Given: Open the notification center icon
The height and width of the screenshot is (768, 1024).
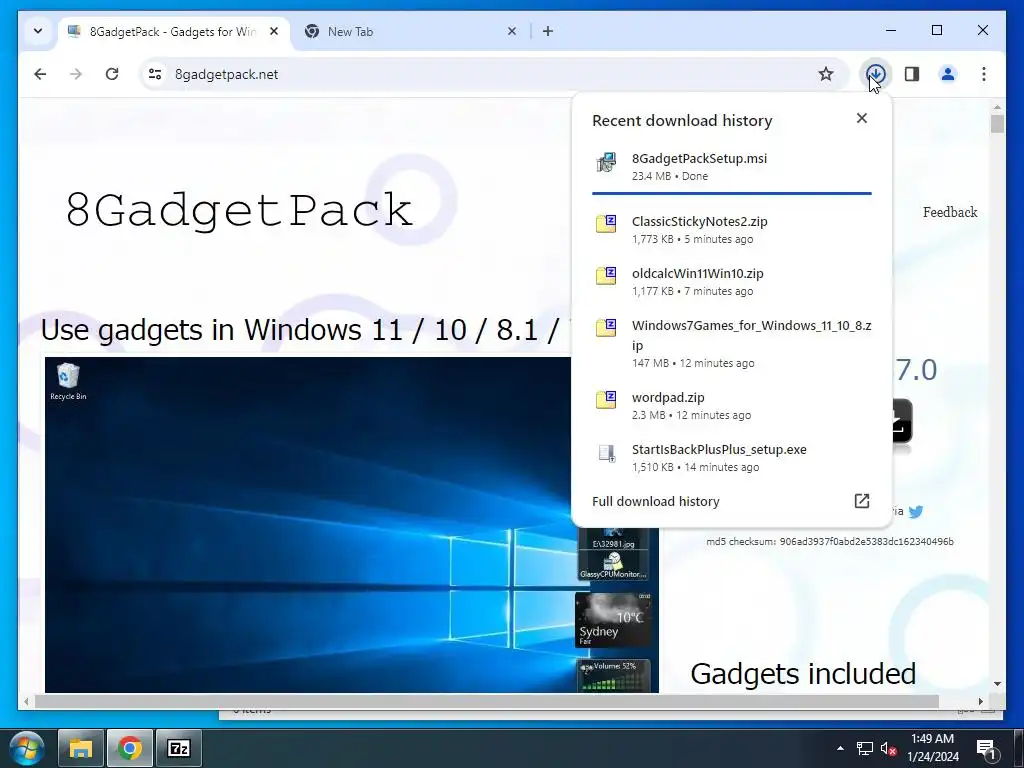Looking at the screenshot, I should point(985,748).
